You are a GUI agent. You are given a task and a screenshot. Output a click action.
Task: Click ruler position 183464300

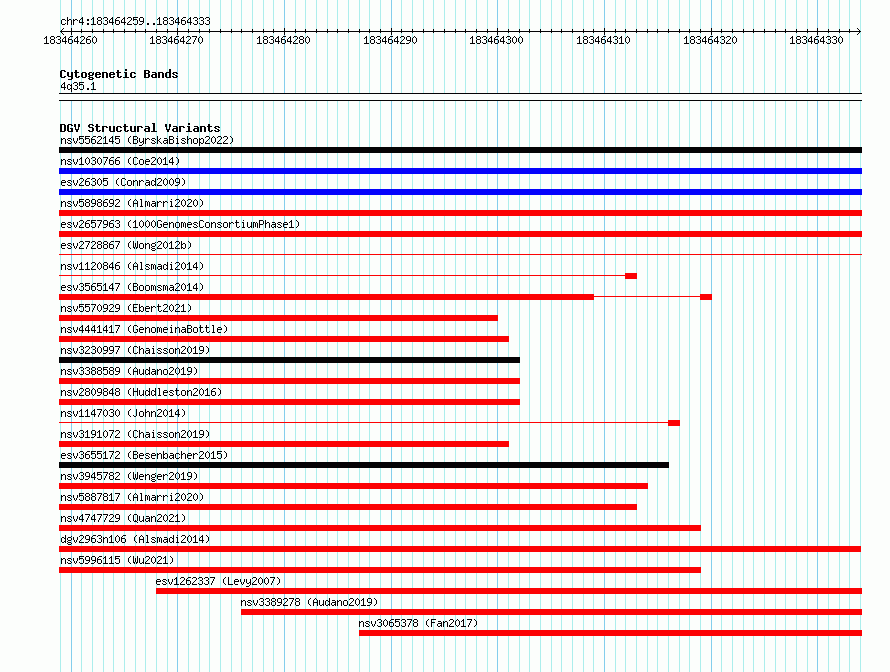pyautogui.click(x=497, y=40)
